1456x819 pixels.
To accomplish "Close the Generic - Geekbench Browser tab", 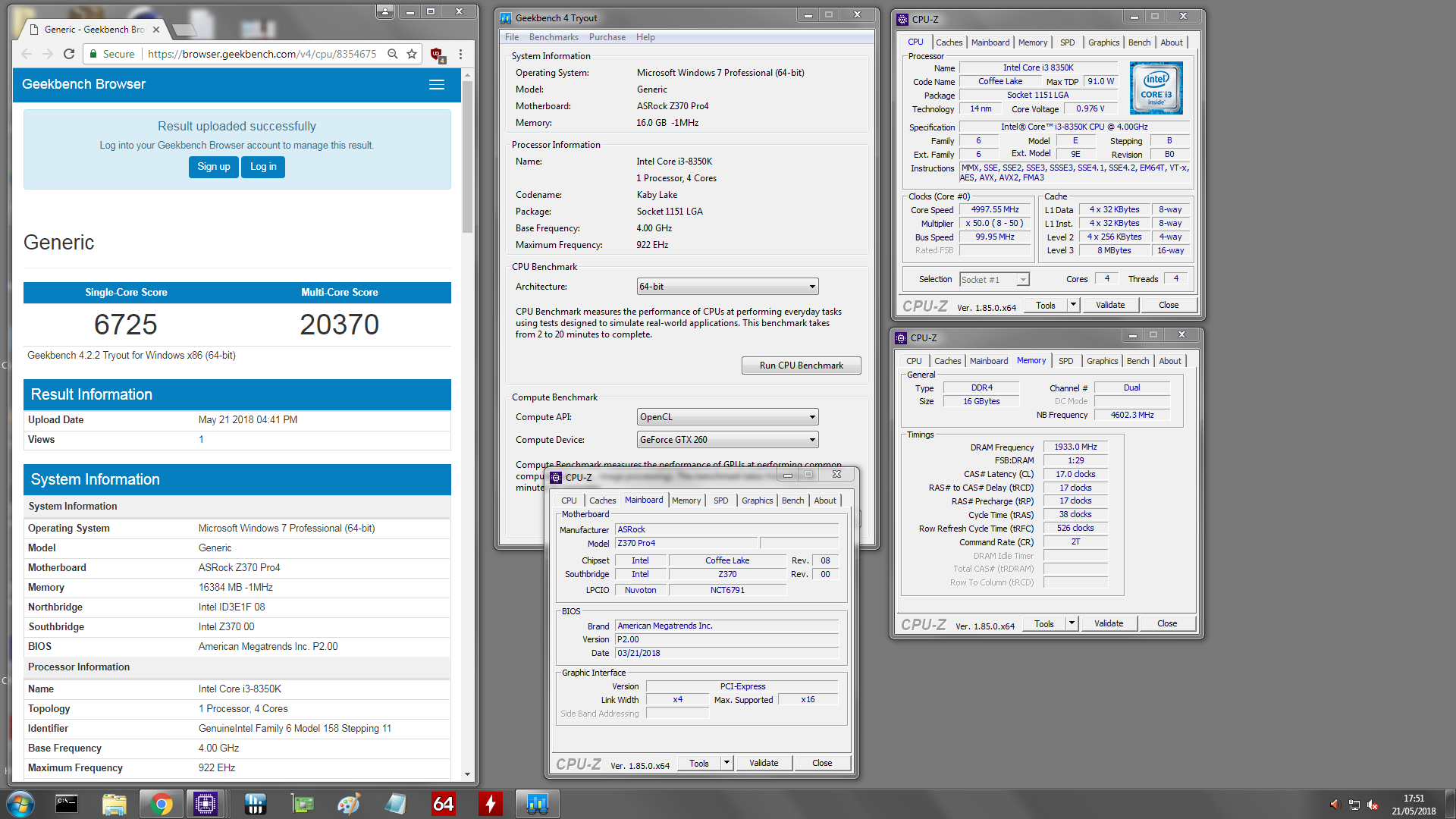I will (156, 30).
